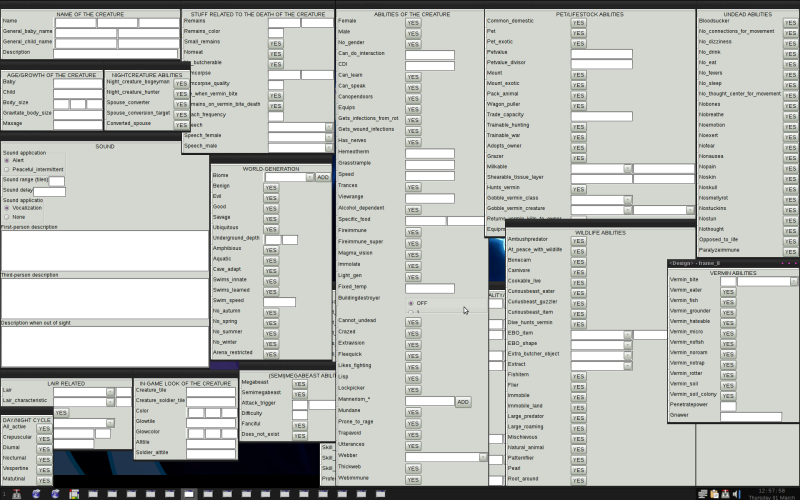Viewport: 800px width, 500px height.
Task: Click ADD next to the Biome dropdown
Action: coord(323,177)
